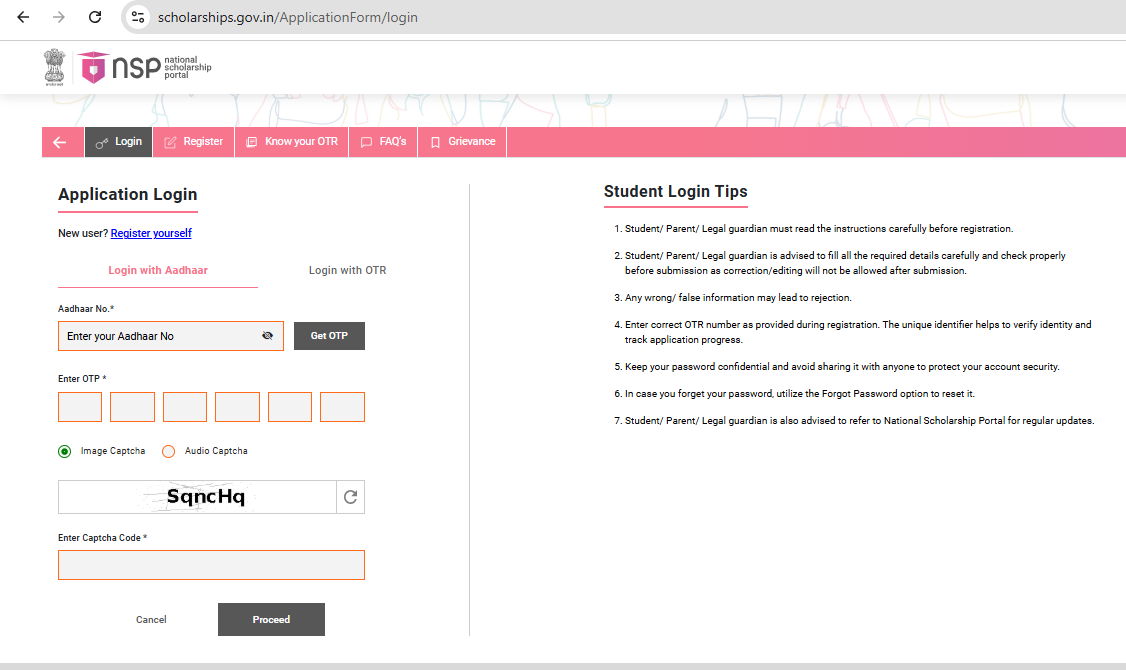The width and height of the screenshot is (1126, 670).
Task: Click the Student Login Tips heading
Action: [x=676, y=192]
